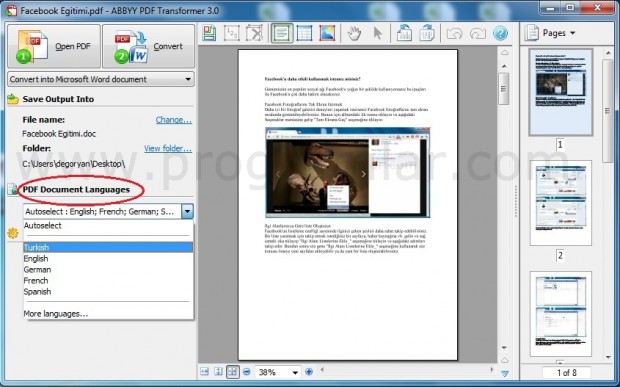Open help with the question mark icon
The image size is (620, 387).
click(x=500, y=33)
